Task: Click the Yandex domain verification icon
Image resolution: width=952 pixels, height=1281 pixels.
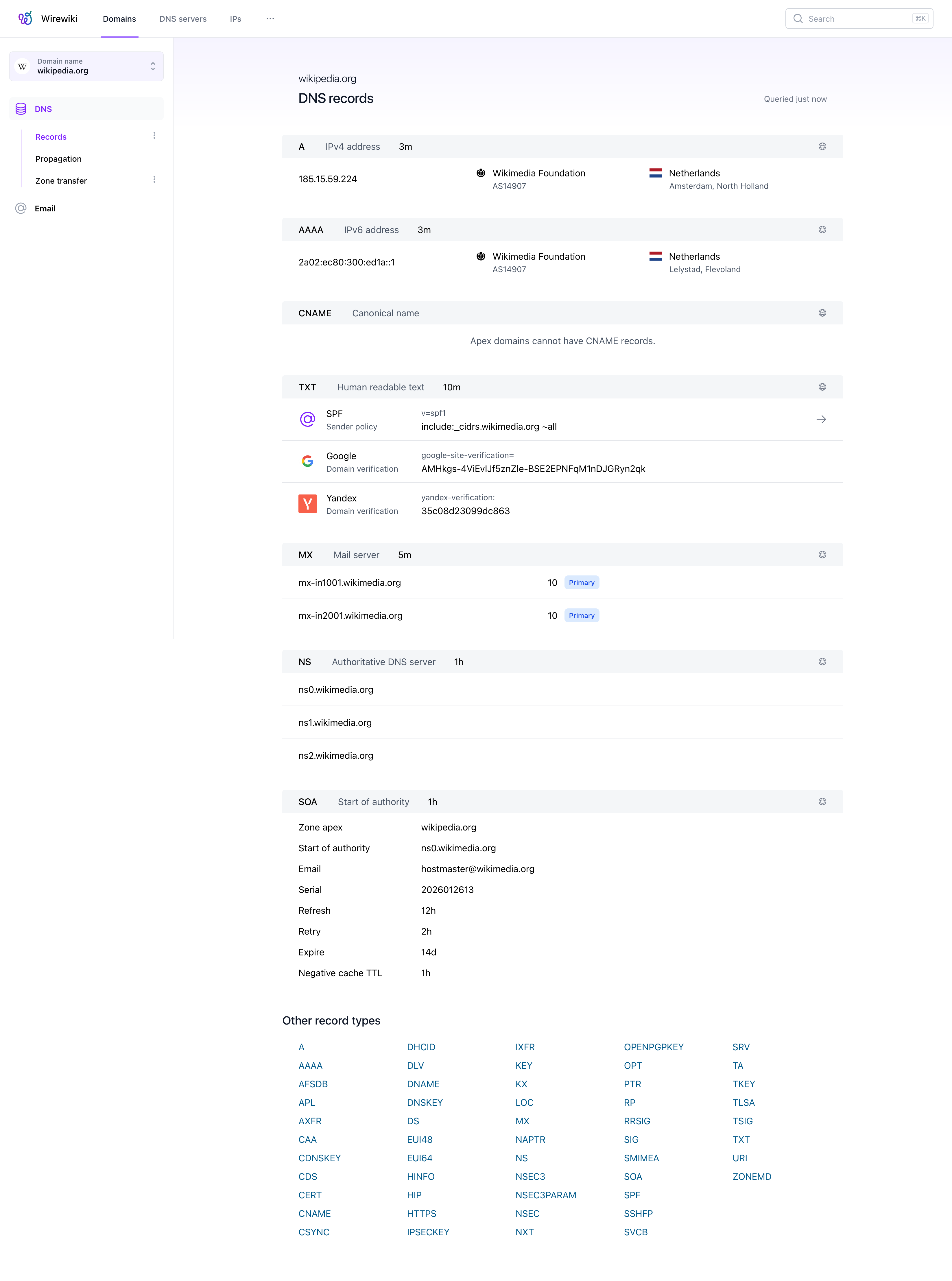Action: pyautogui.click(x=308, y=503)
